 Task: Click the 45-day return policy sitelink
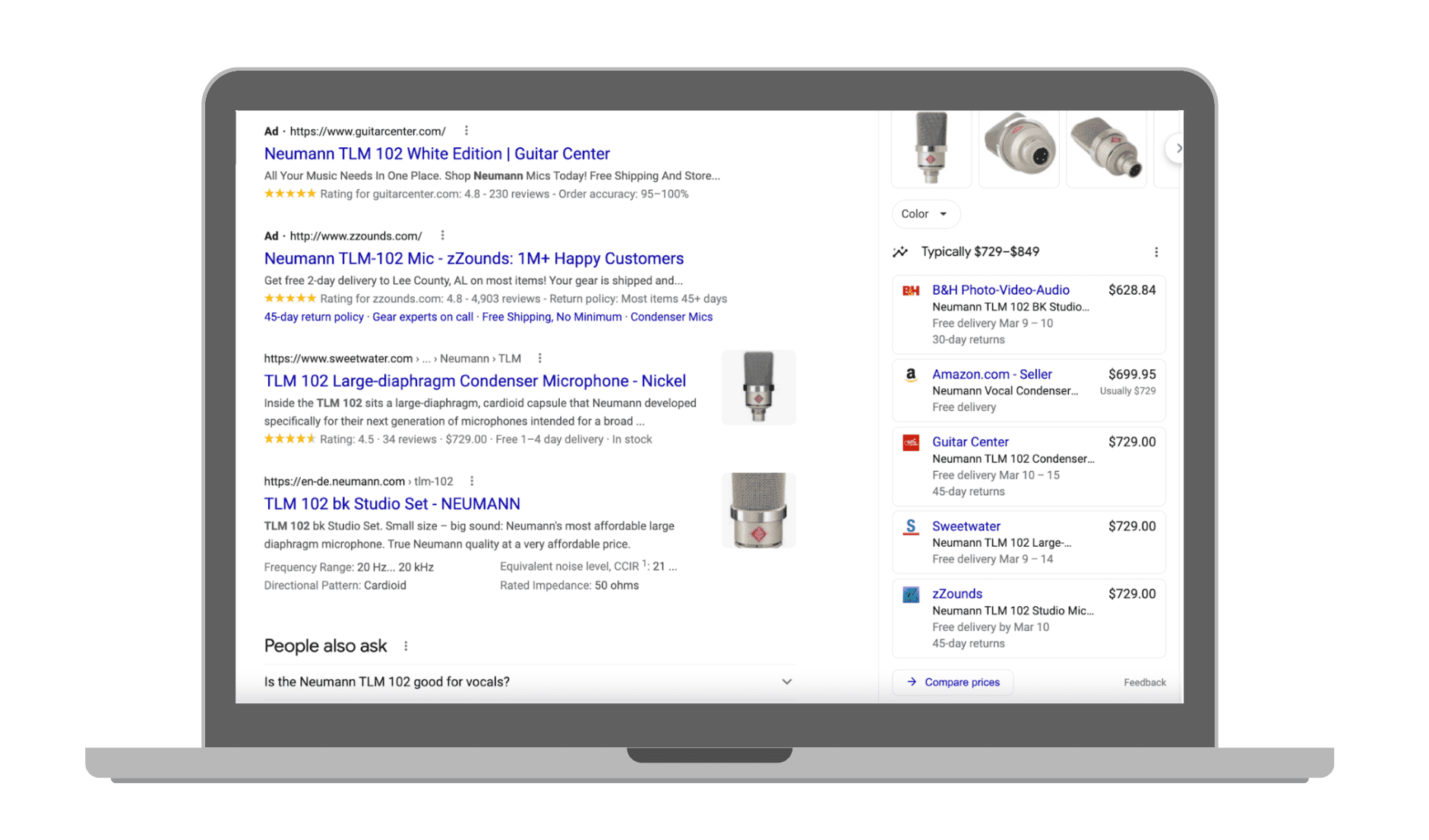(x=314, y=317)
